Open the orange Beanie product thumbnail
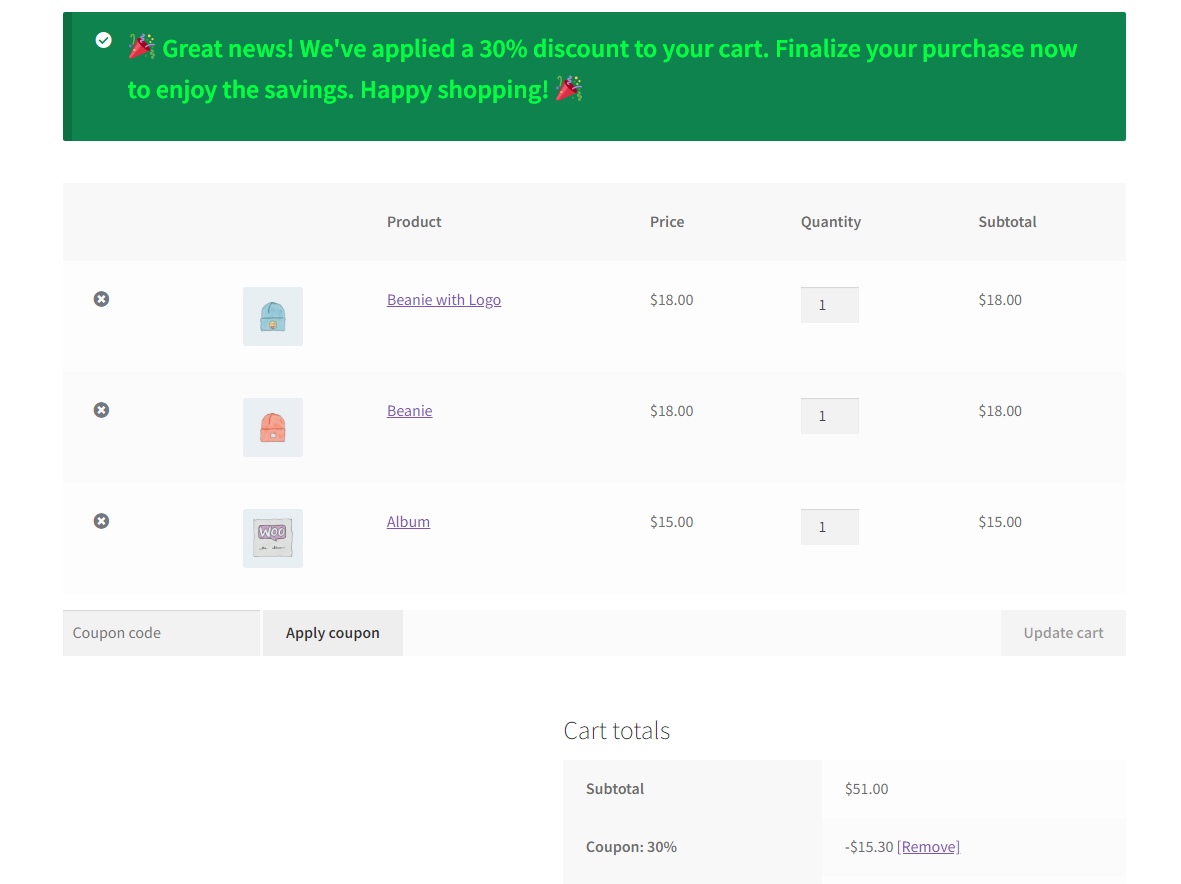This screenshot has width=1181, height=884. click(x=273, y=427)
